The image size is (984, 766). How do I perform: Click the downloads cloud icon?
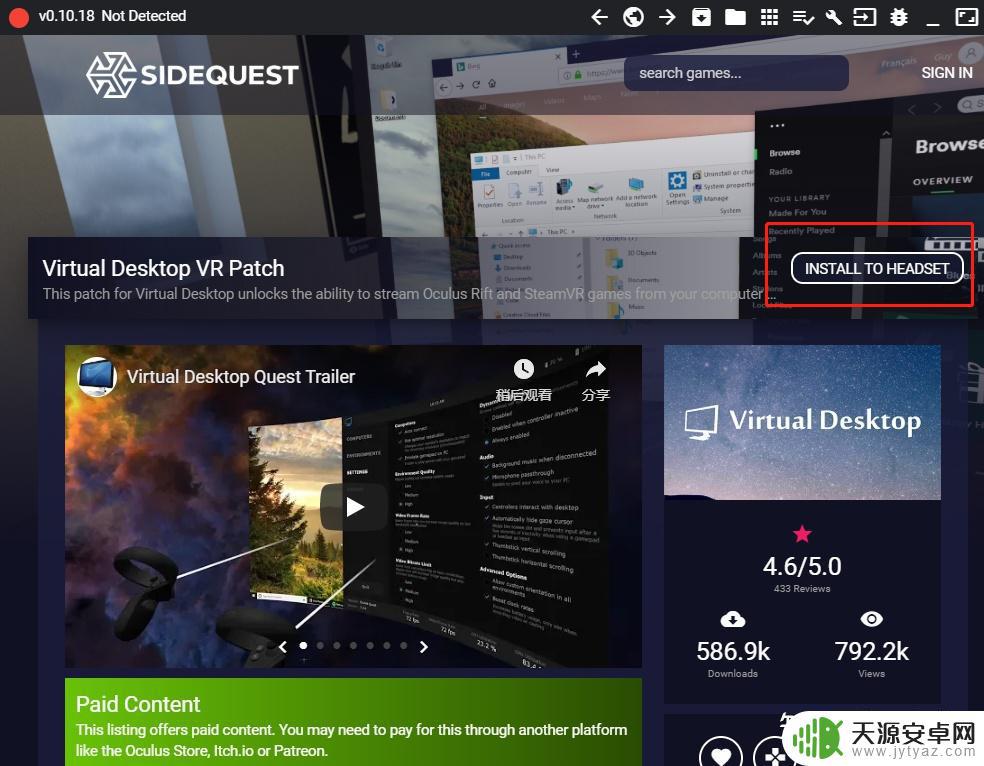click(732, 620)
